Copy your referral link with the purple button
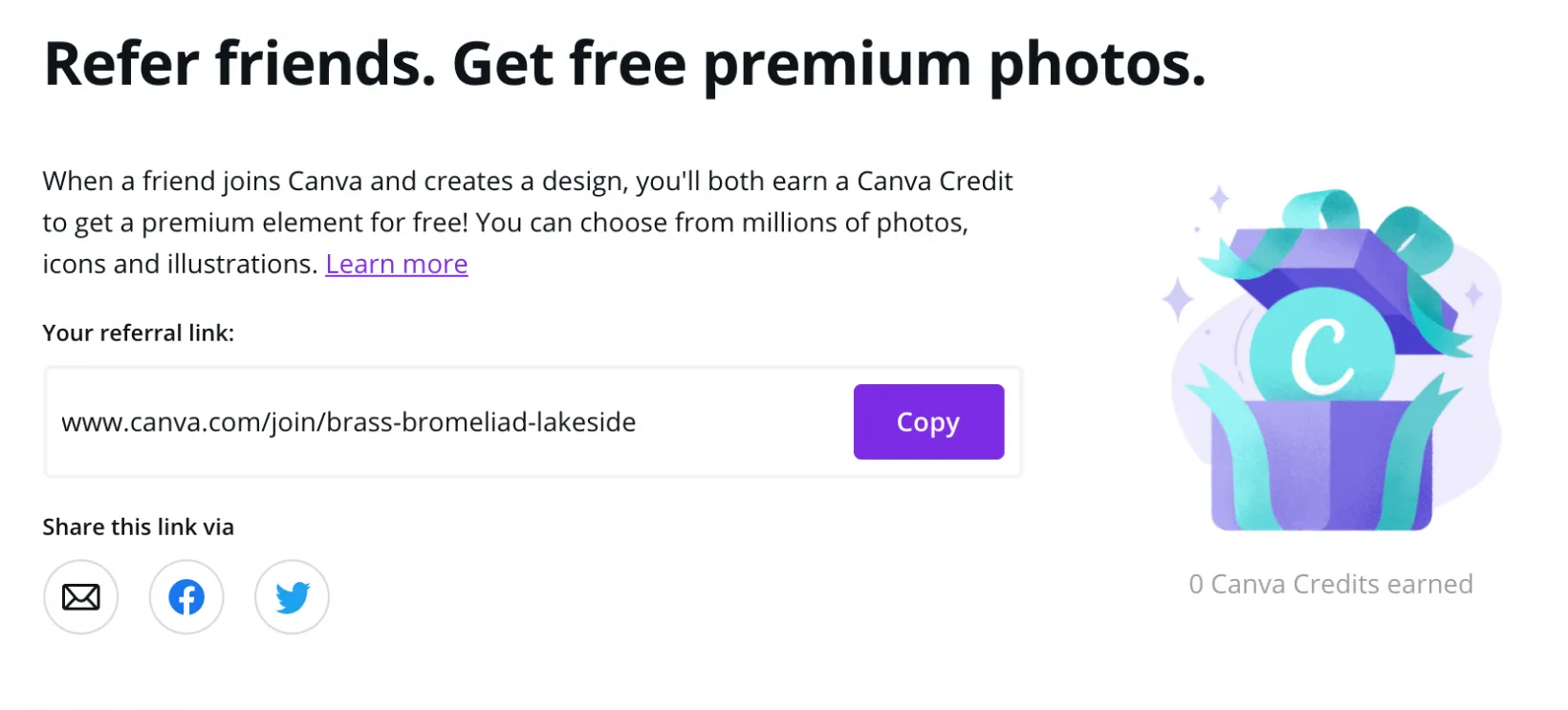Screen dimensions: 1568x710 (x=927, y=421)
